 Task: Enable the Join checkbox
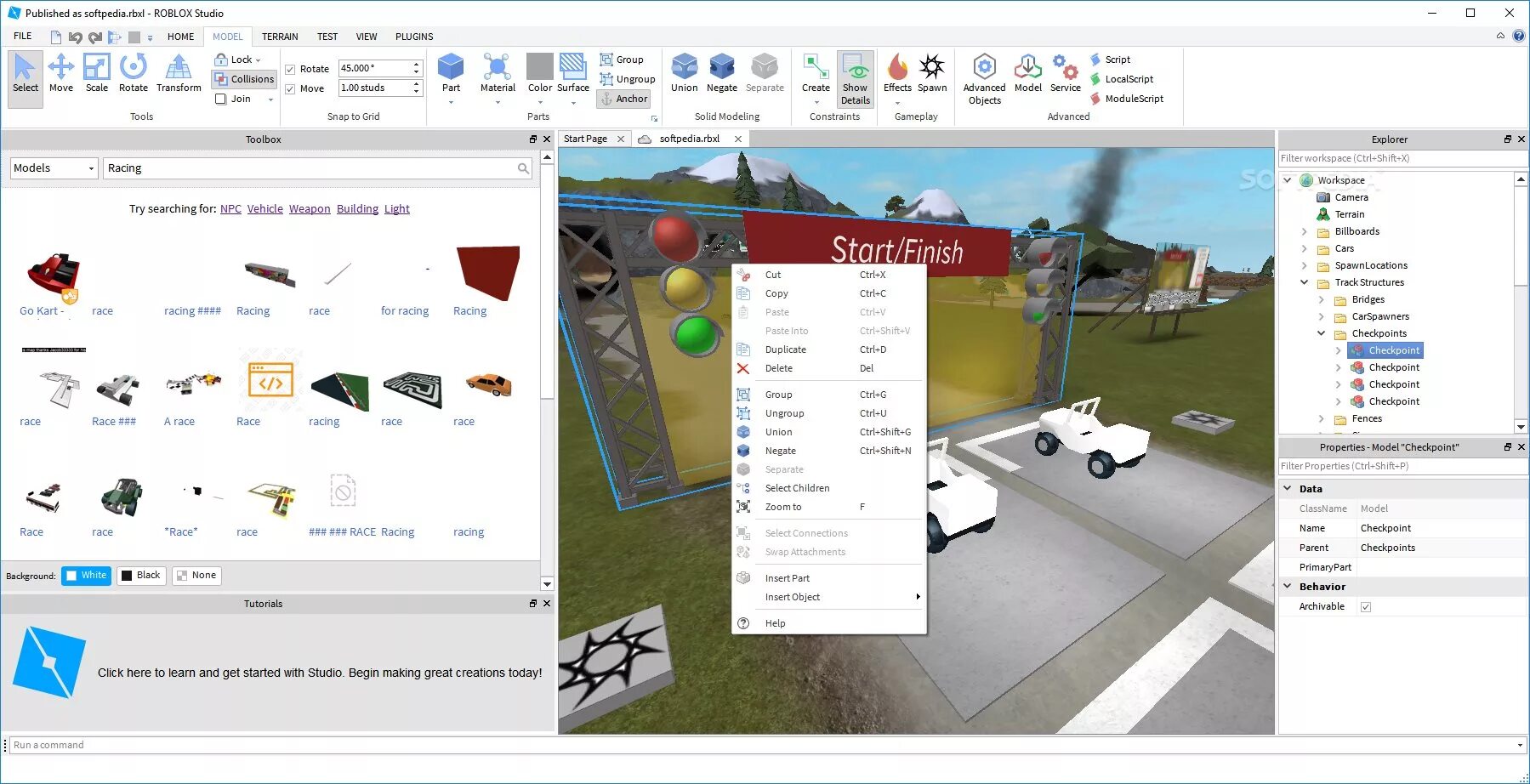[221, 99]
